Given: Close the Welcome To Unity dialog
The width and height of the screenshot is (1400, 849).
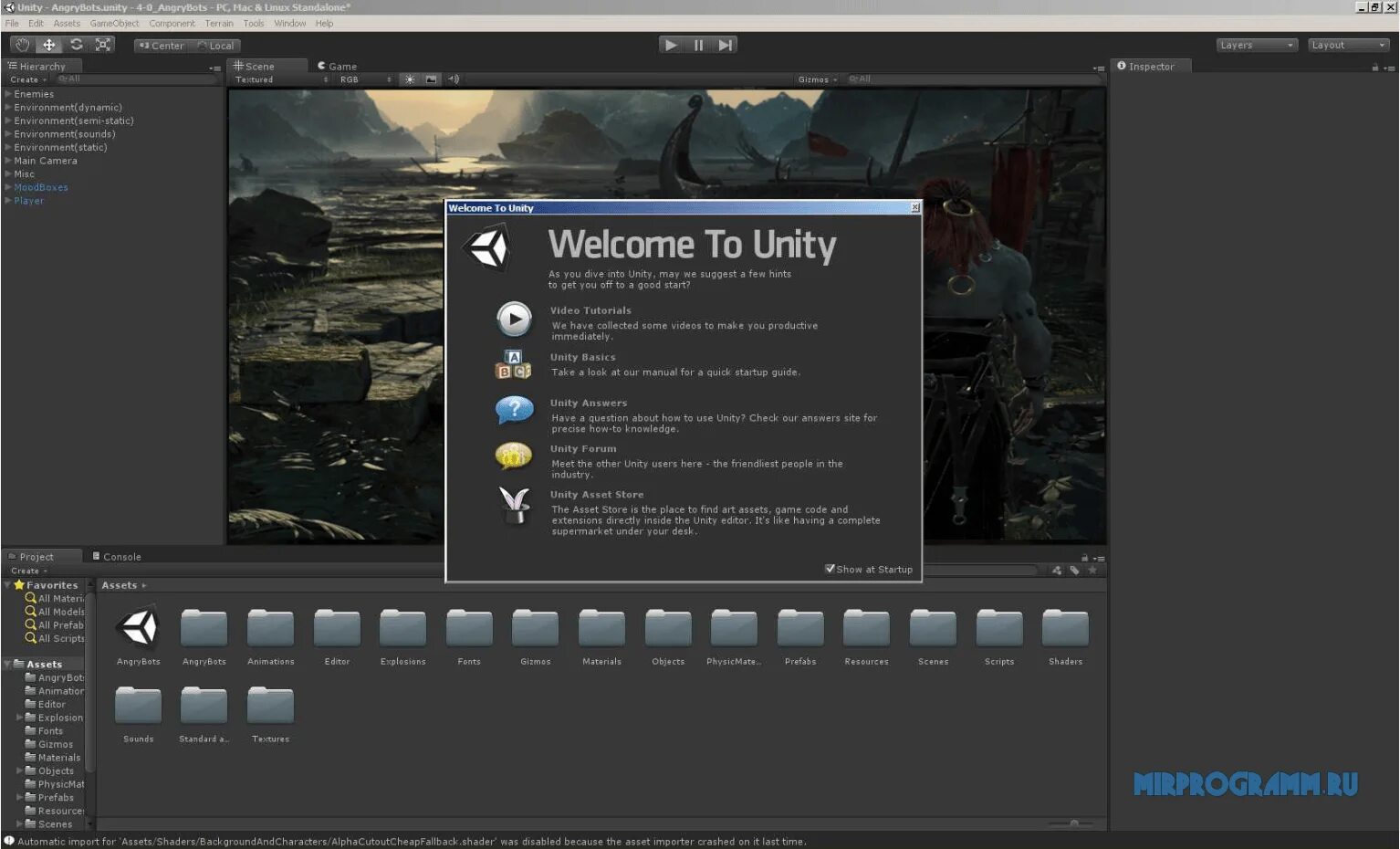Looking at the screenshot, I should coord(915,208).
